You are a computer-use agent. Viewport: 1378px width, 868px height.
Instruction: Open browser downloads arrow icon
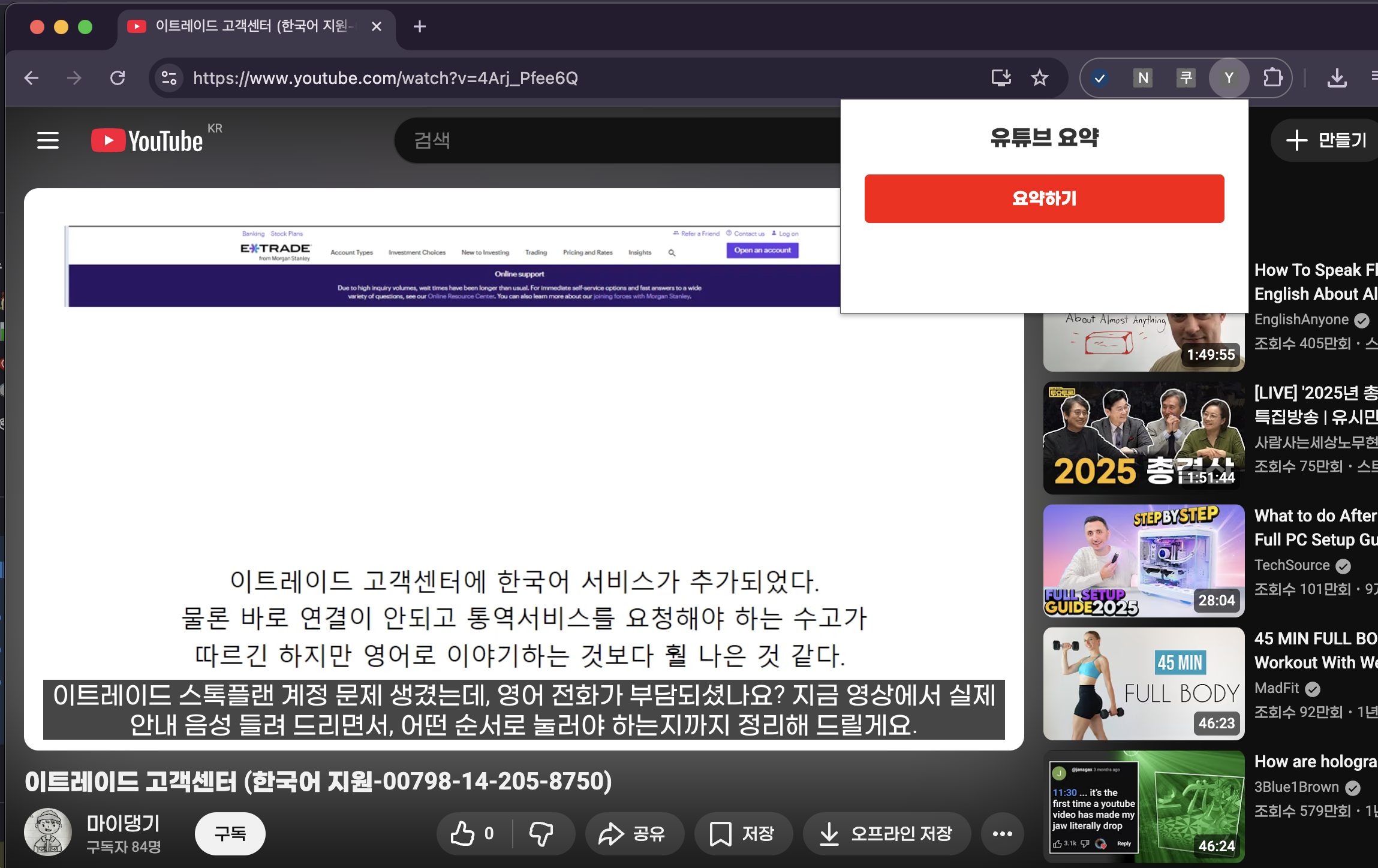point(1337,78)
